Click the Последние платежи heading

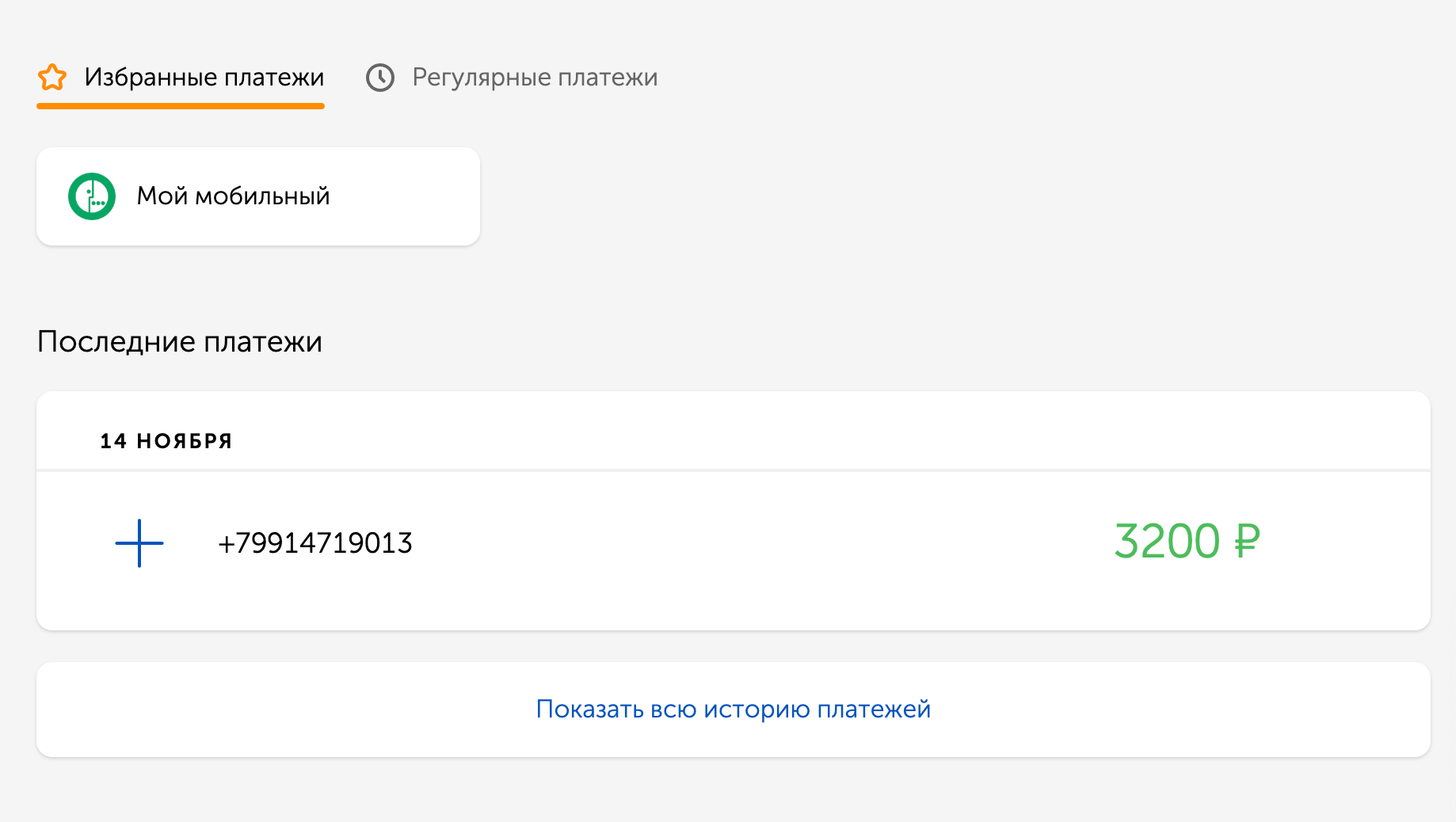pyautogui.click(x=180, y=342)
